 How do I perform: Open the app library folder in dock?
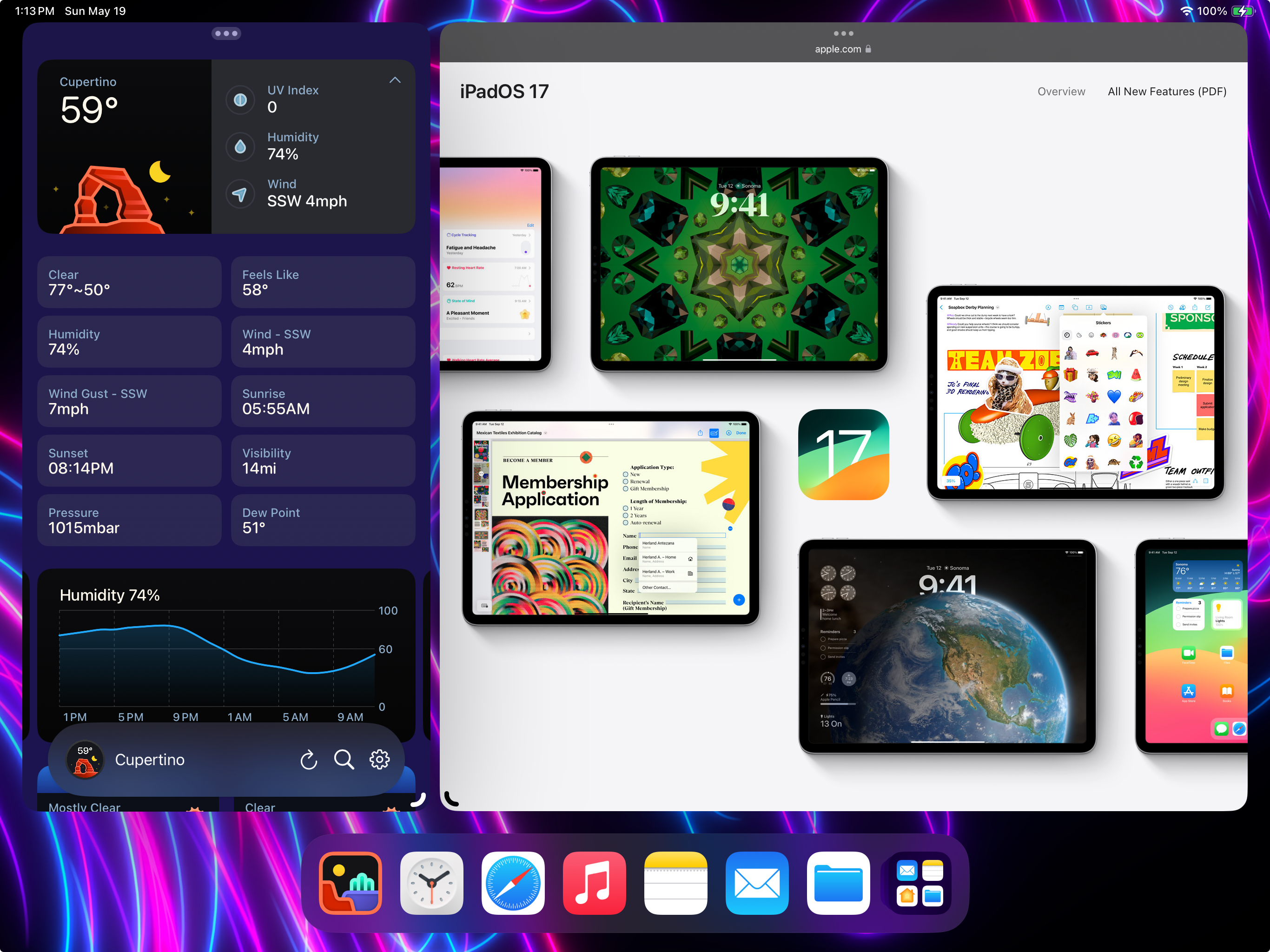coord(919,883)
